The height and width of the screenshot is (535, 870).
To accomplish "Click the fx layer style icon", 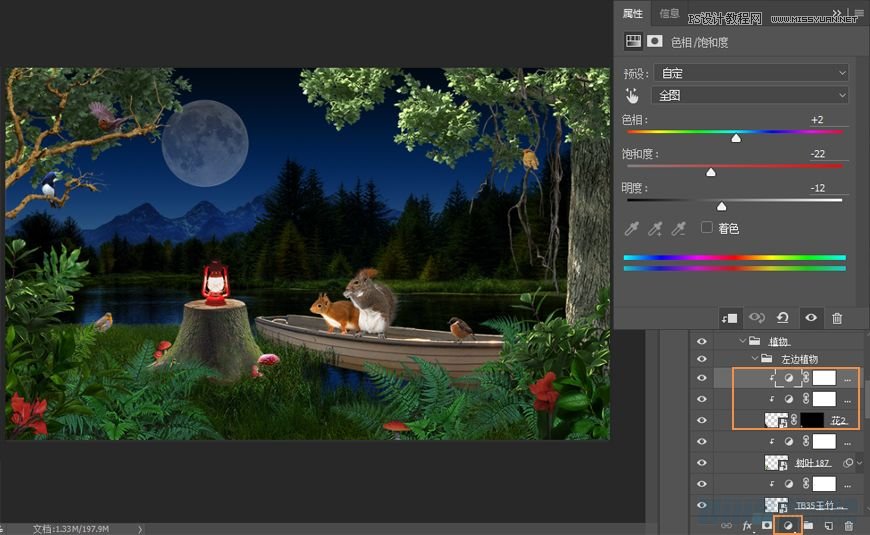I will coord(747,525).
